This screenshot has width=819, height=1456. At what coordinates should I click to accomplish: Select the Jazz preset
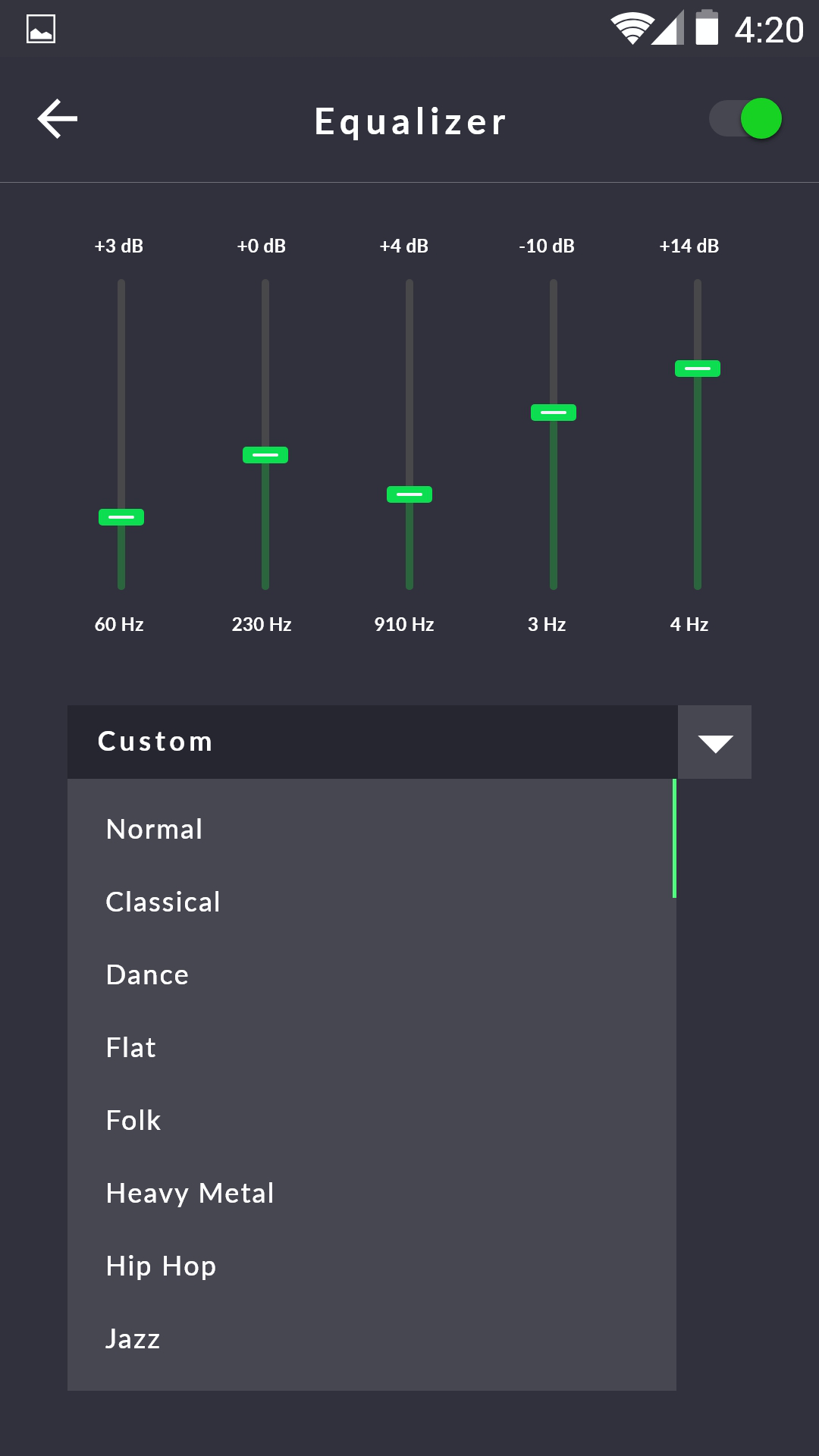(133, 1338)
